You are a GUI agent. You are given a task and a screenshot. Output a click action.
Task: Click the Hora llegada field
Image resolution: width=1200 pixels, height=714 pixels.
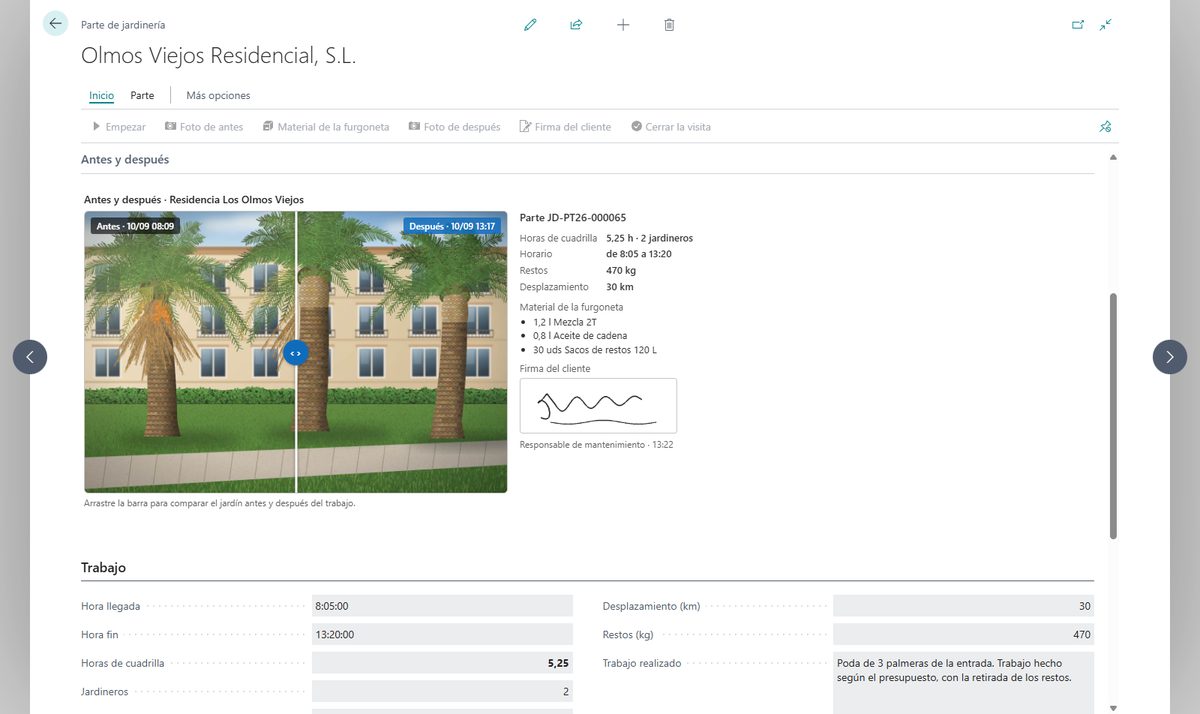pyautogui.click(x=442, y=606)
